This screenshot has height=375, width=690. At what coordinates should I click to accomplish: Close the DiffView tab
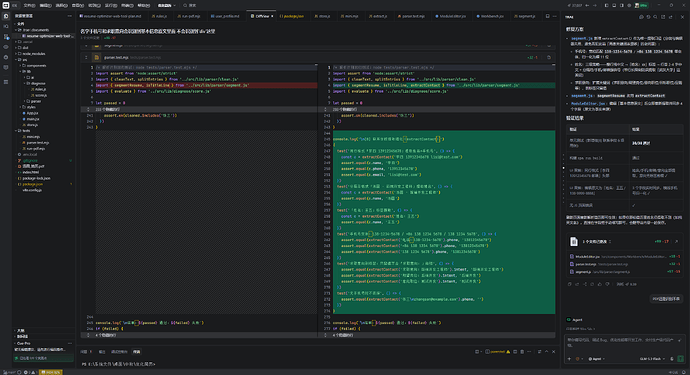[272, 16]
